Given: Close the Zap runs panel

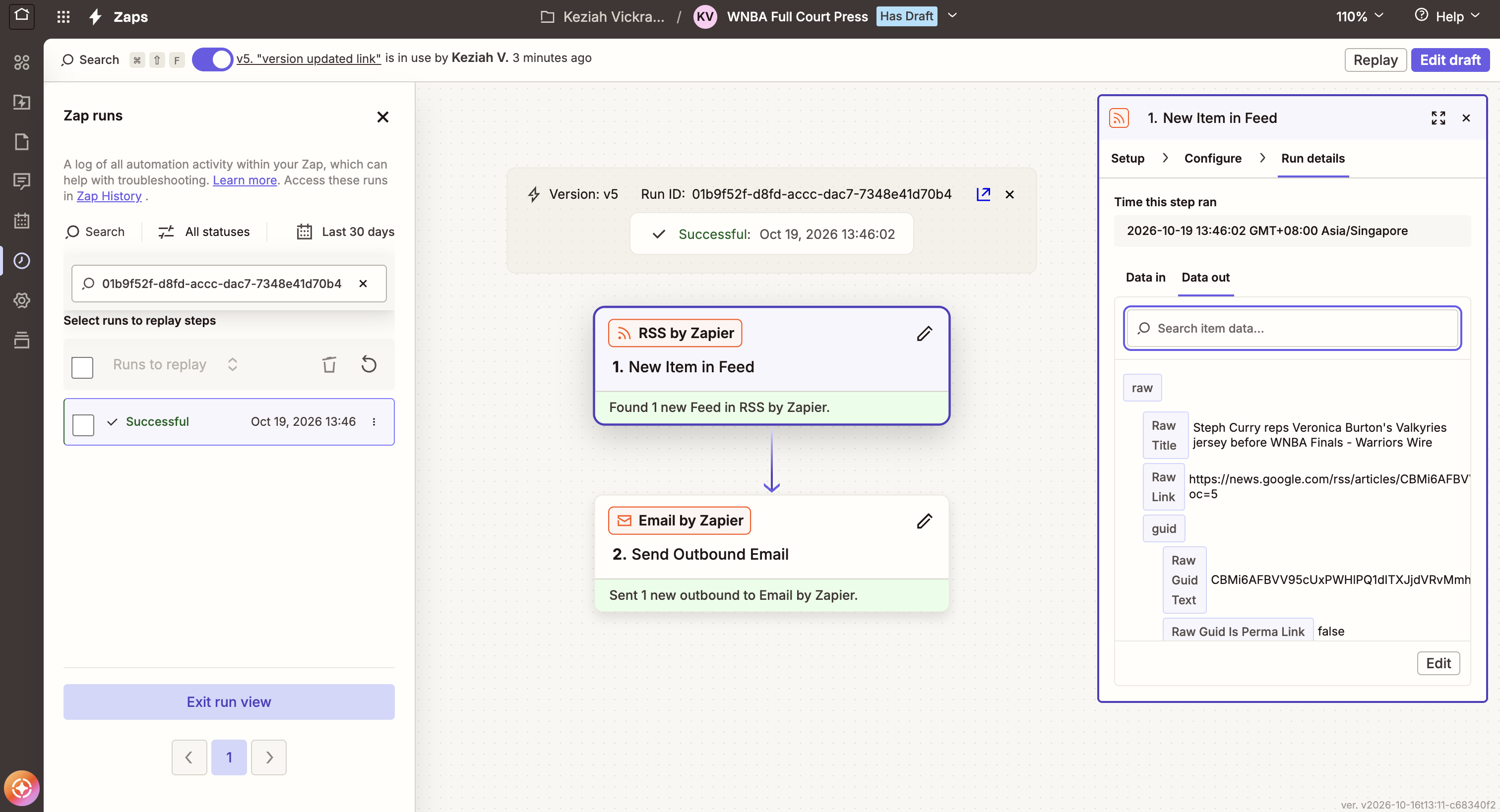Looking at the screenshot, I should tap(382, 117).
